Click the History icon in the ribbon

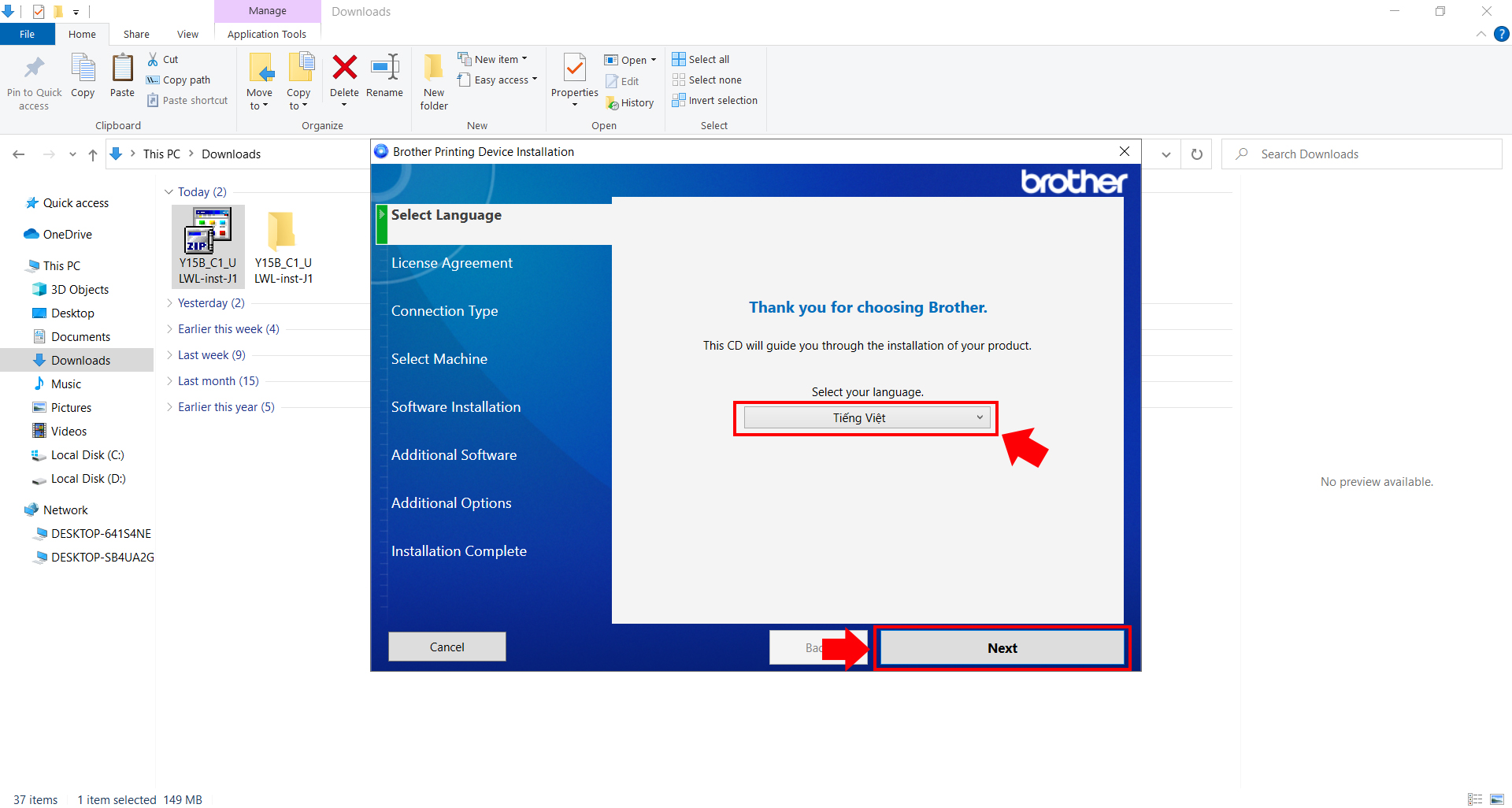tap(631, 102)
